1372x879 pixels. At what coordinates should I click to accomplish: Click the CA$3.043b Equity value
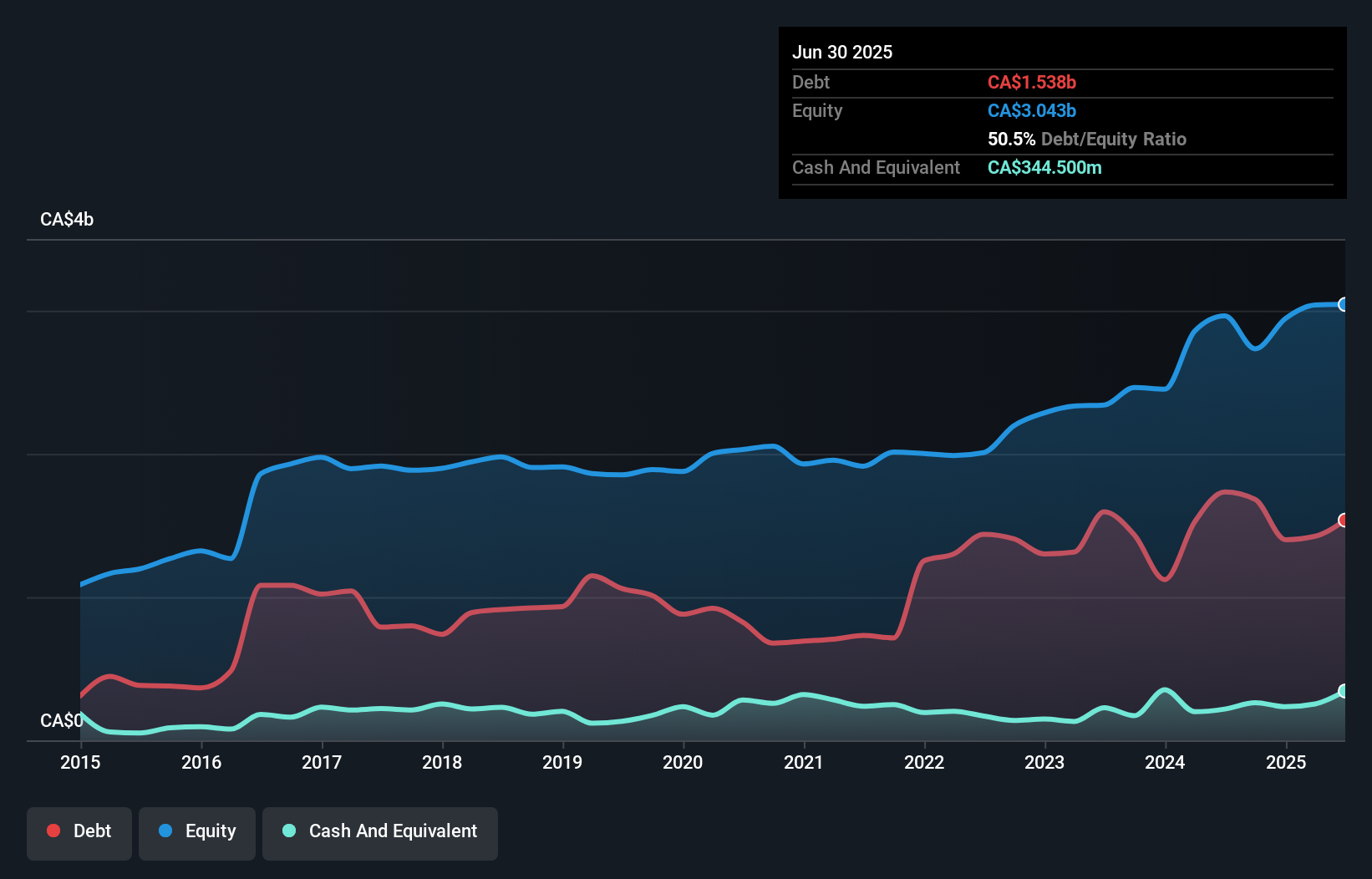[x=1031, y=110]
